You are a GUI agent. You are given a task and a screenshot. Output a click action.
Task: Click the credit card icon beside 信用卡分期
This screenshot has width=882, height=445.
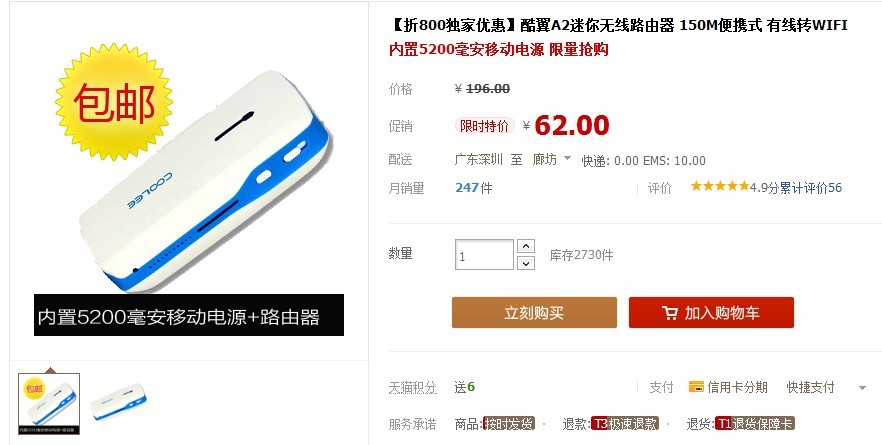[x=696, y=387]
